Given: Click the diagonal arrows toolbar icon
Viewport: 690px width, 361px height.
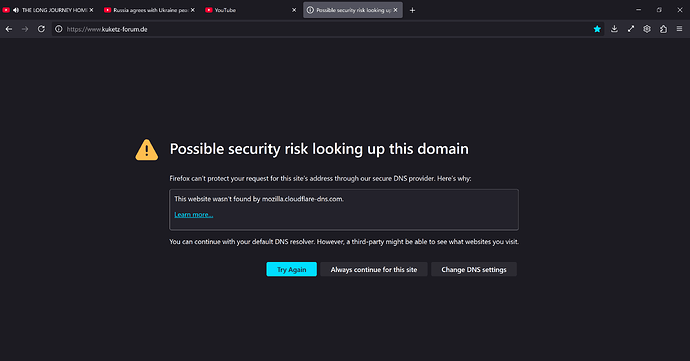Looking at the screenshot, I should tap(631, 29).
